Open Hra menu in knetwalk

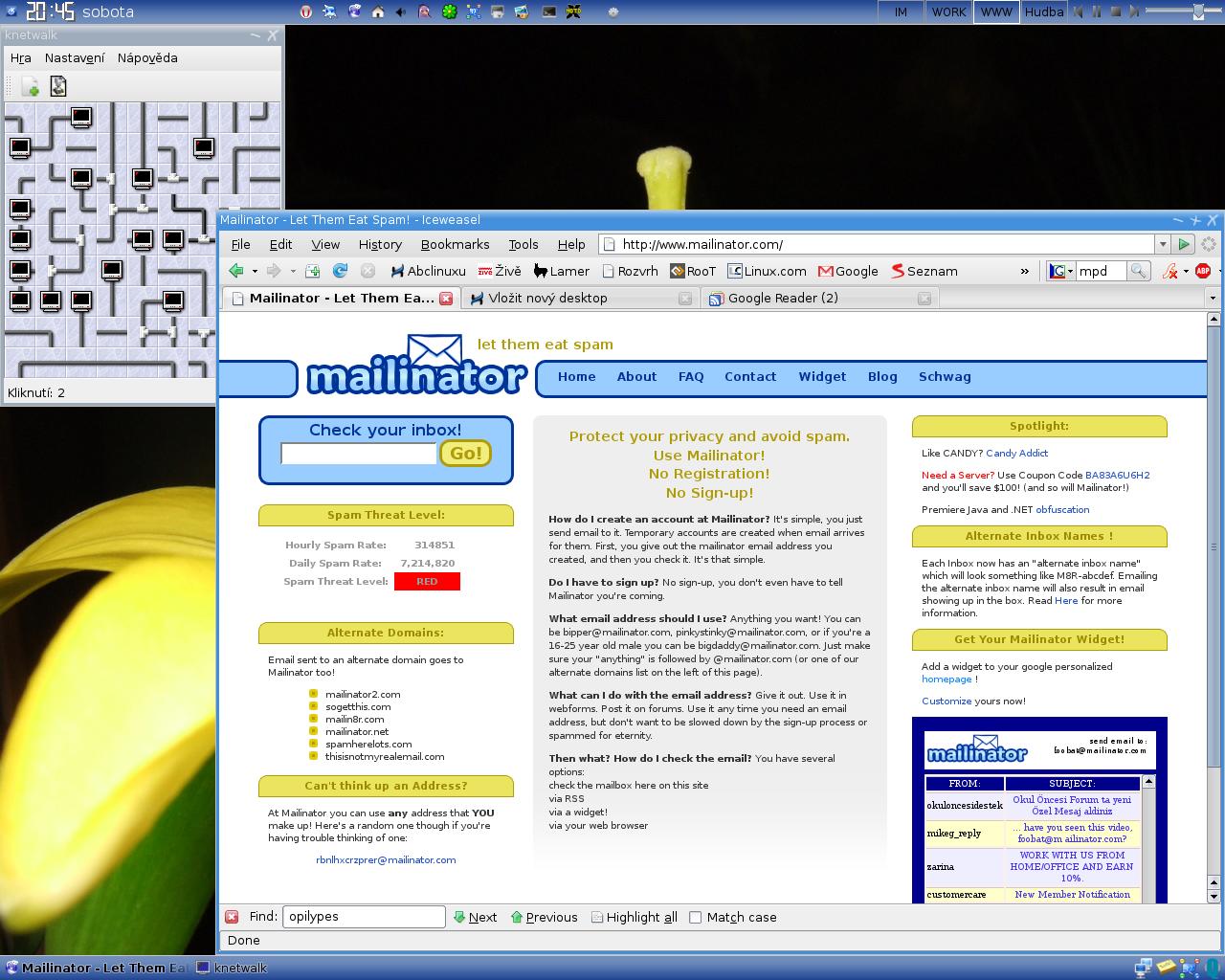(20, 57)
